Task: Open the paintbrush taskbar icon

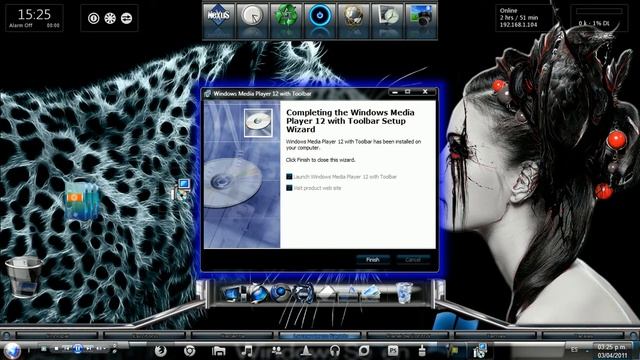Action: click(x=422, y=351)
